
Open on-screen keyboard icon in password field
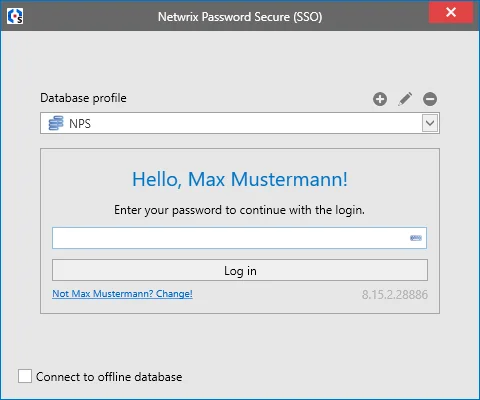click(416, 238)
